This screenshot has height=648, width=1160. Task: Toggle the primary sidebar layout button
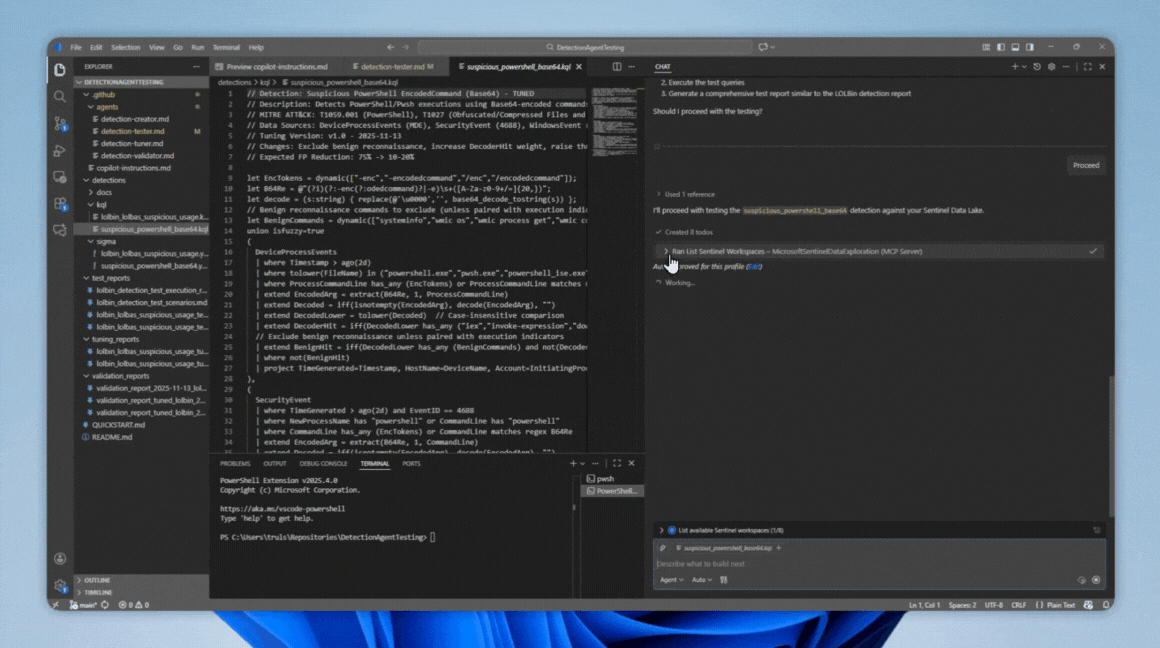pos(1000,47)
